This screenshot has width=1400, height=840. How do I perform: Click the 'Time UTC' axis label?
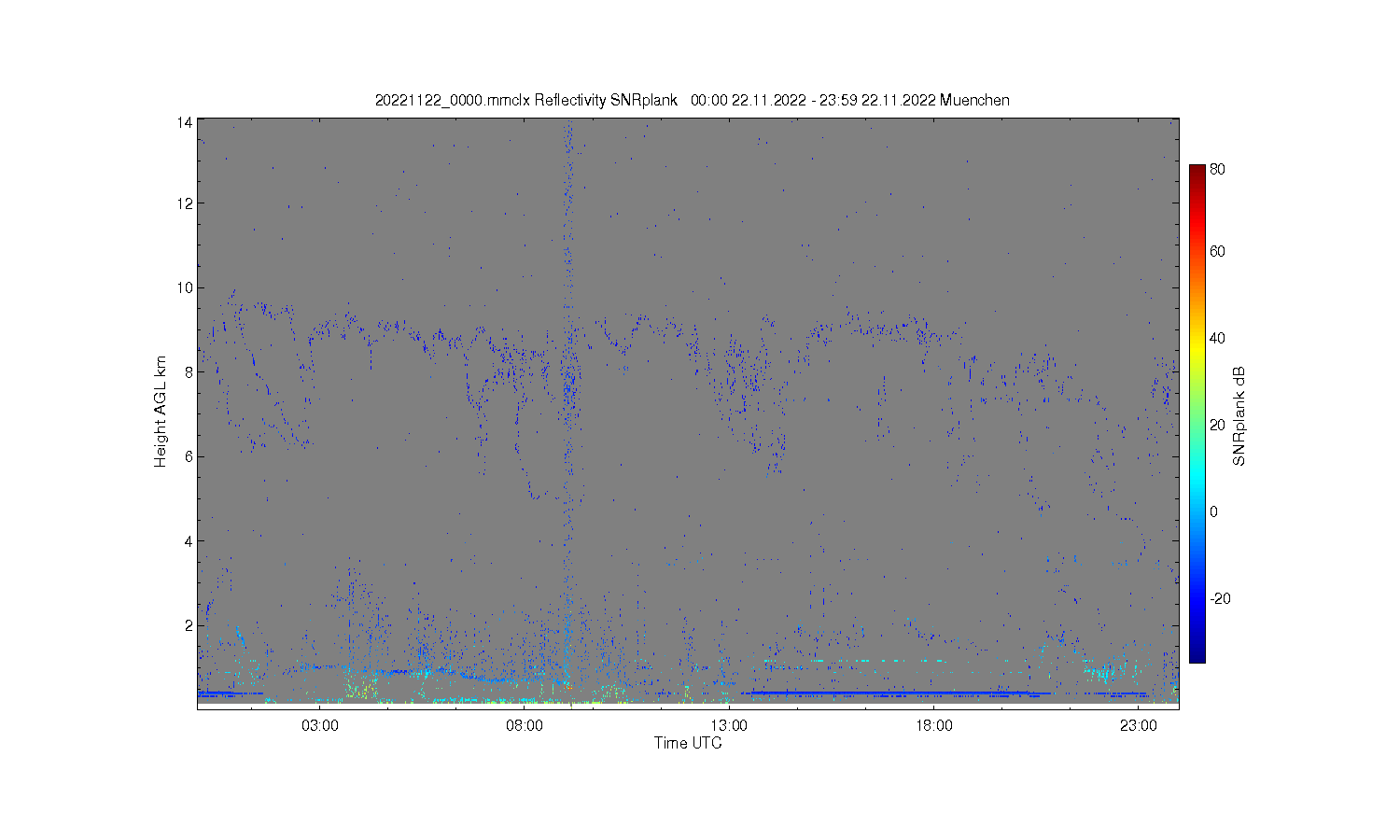tap(688, 743)
